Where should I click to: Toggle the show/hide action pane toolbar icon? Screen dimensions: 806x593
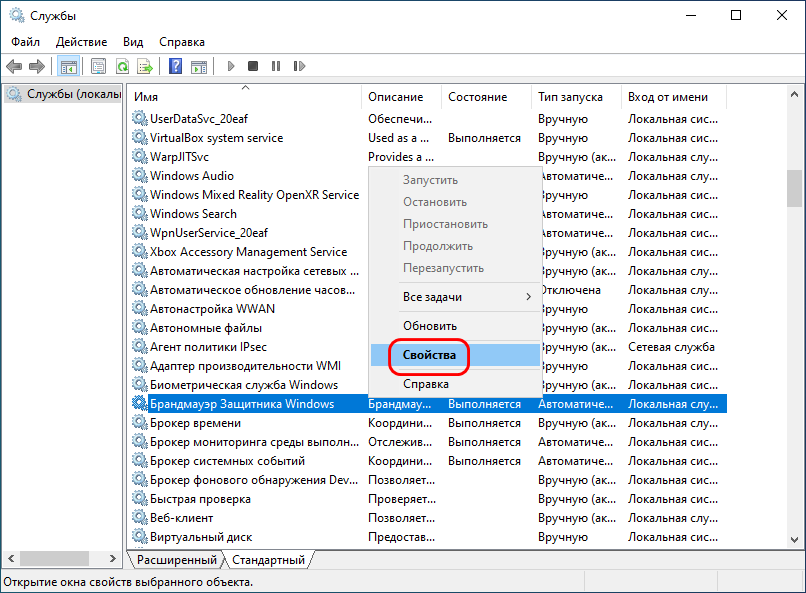click(199, 66)
